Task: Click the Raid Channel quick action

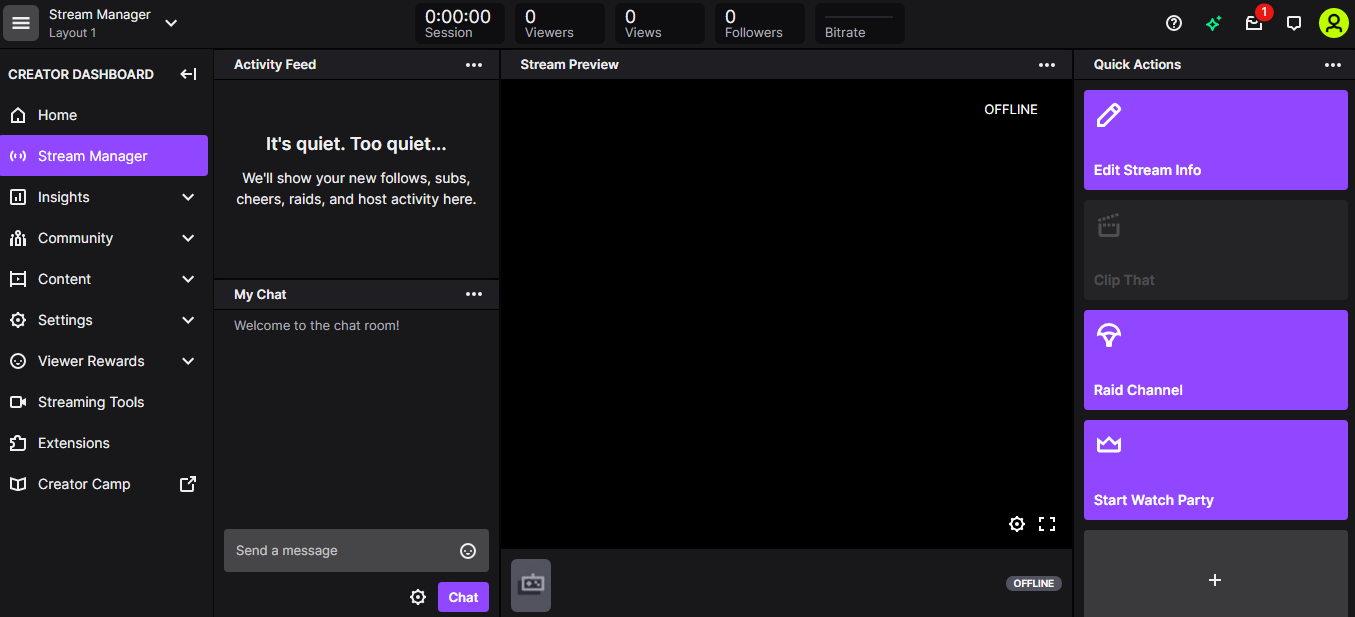Action: (1216, 360)
